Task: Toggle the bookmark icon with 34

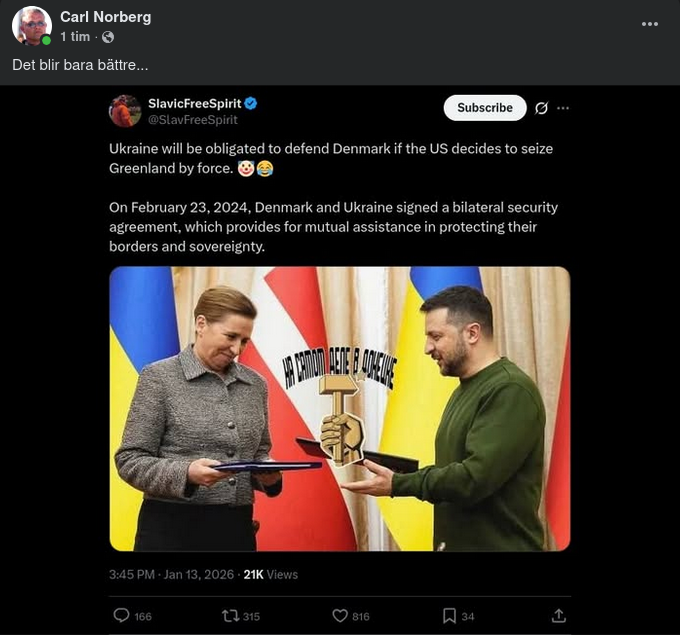Action: [x=450, y=615]
